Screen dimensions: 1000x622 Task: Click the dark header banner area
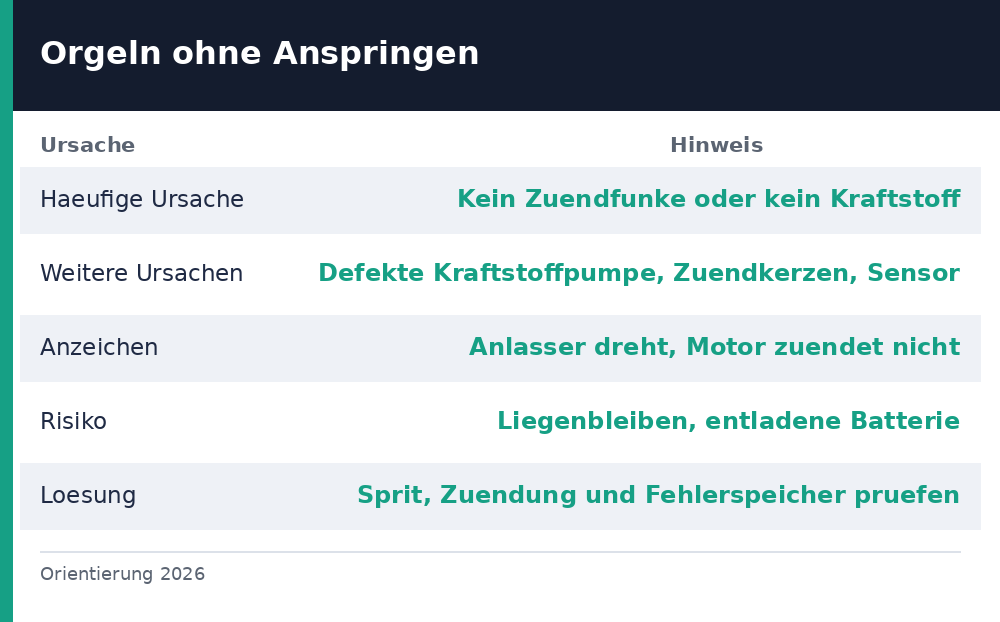(506, 56)
